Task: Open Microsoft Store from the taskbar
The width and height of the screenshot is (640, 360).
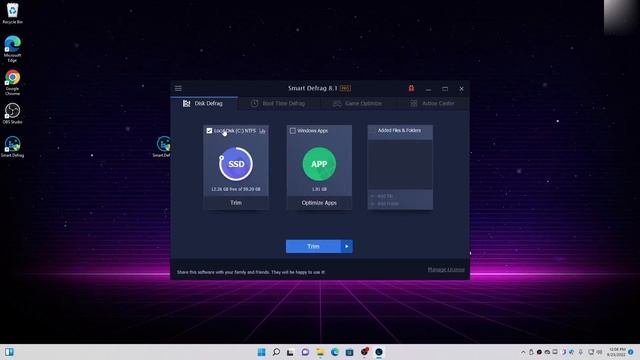Action: coord(349,352)
